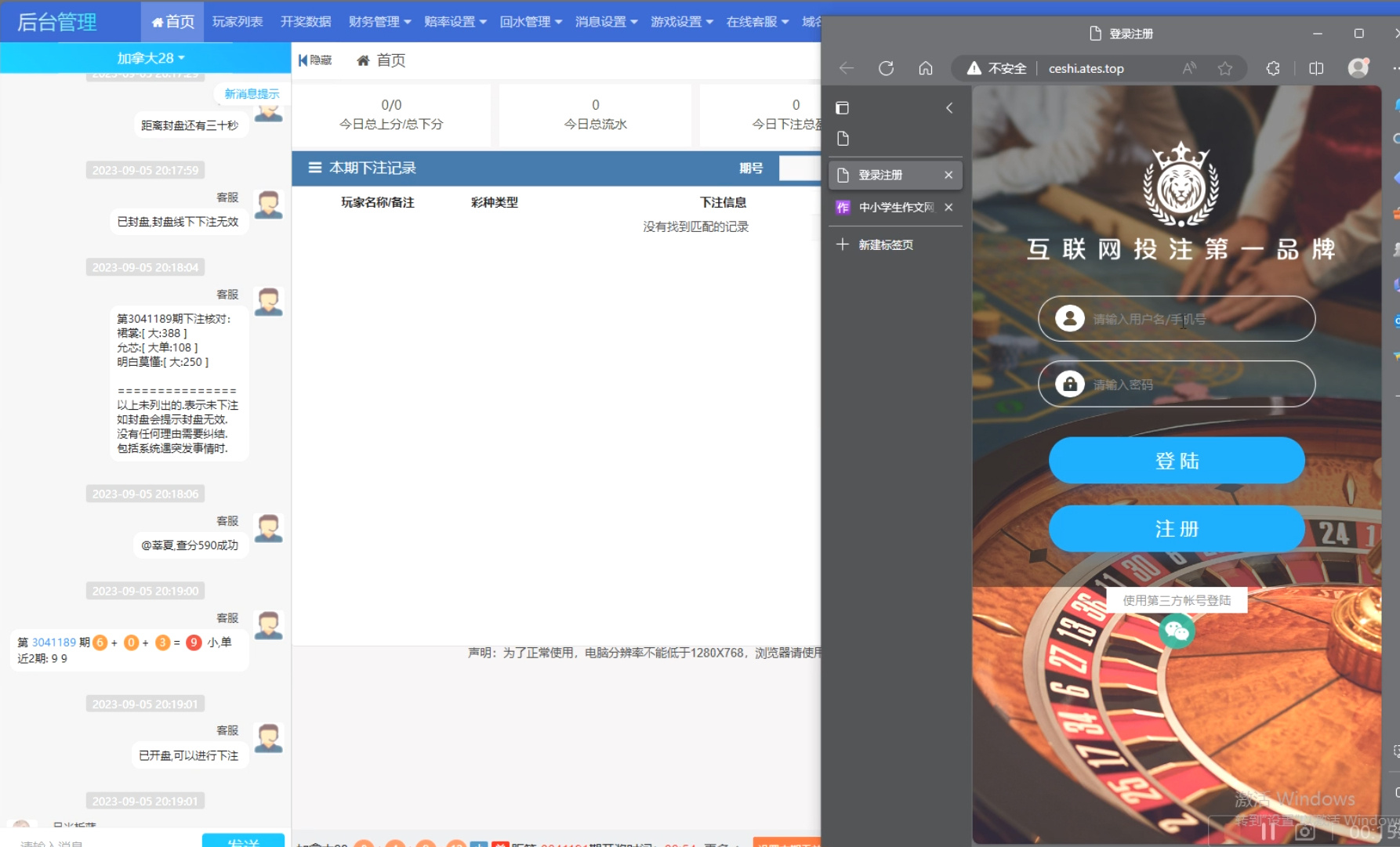Reload the ceshi.ates.top page
The image size is (1400, 847).
887,68
